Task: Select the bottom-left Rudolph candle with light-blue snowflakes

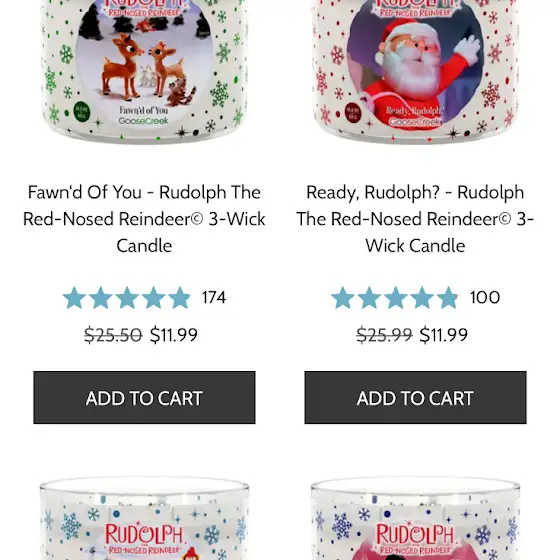Action: point(144,518)
